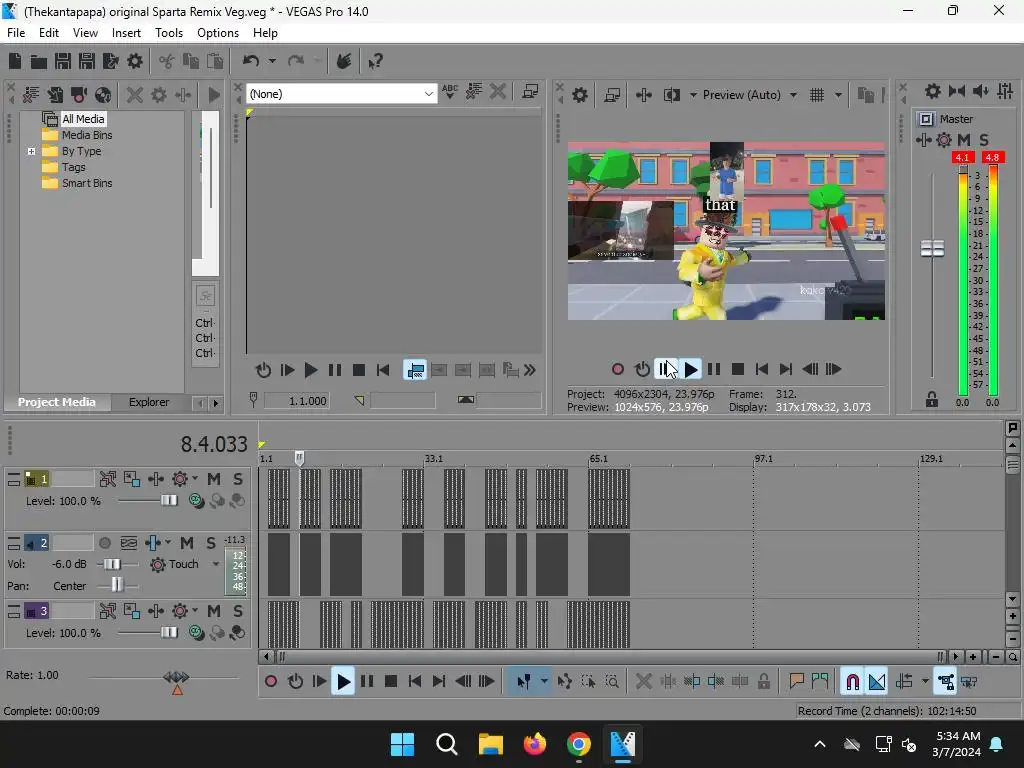The height and width of the screenshot is (768, 1024).
Task: Click the Master volume fader
Action: point(933,248)
